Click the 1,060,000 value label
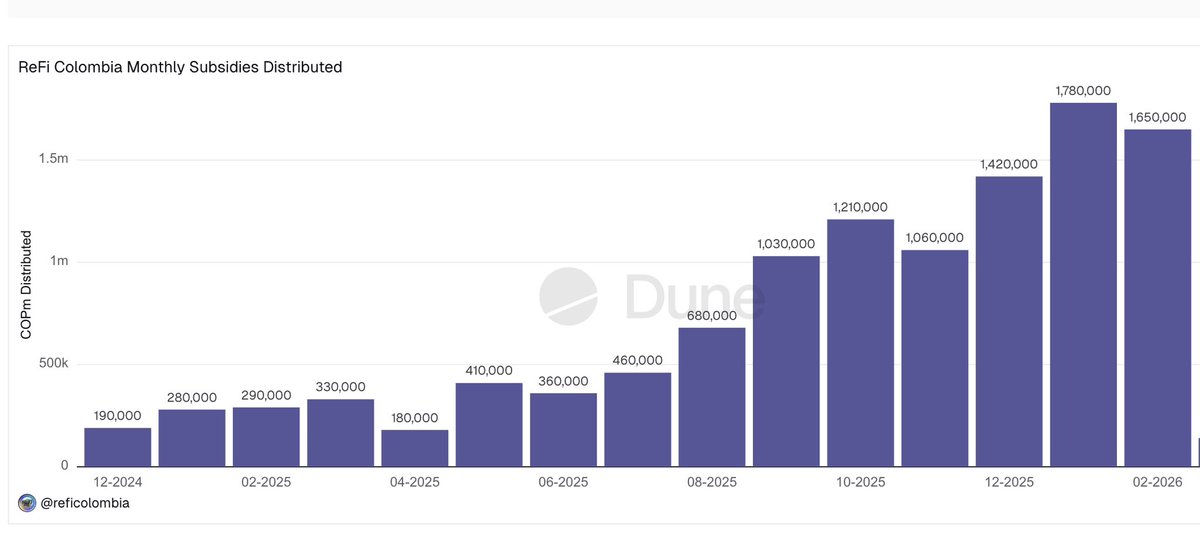 (x=935, y=237)
